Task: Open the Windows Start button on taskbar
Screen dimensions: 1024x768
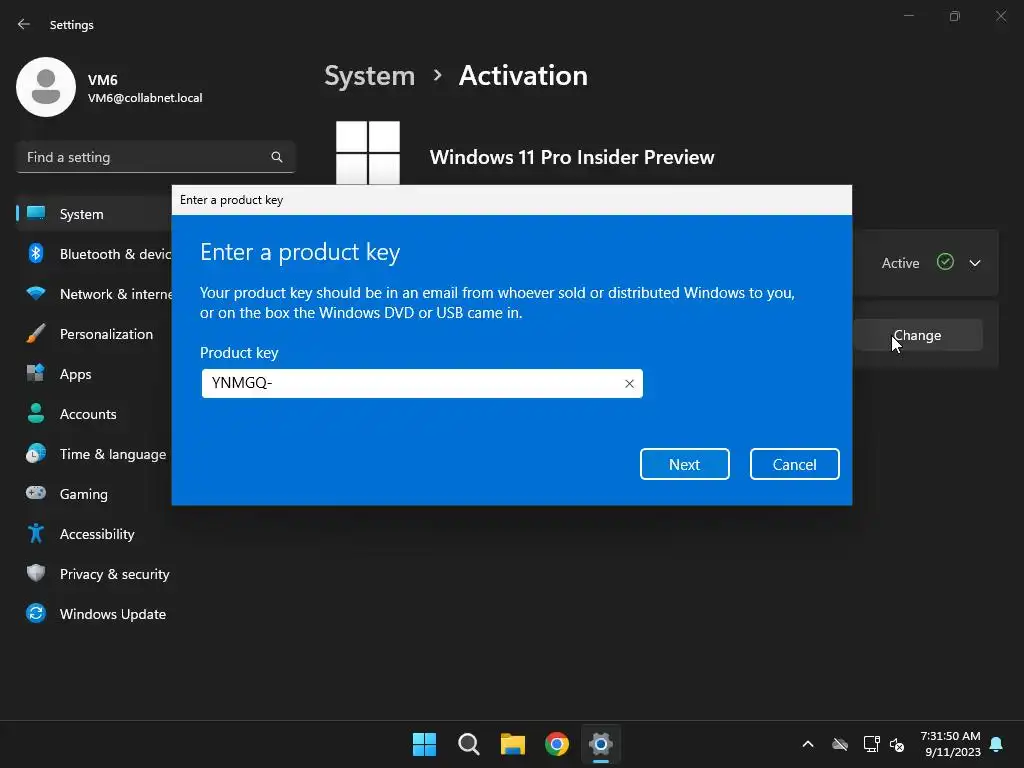Action: (424, 744)
